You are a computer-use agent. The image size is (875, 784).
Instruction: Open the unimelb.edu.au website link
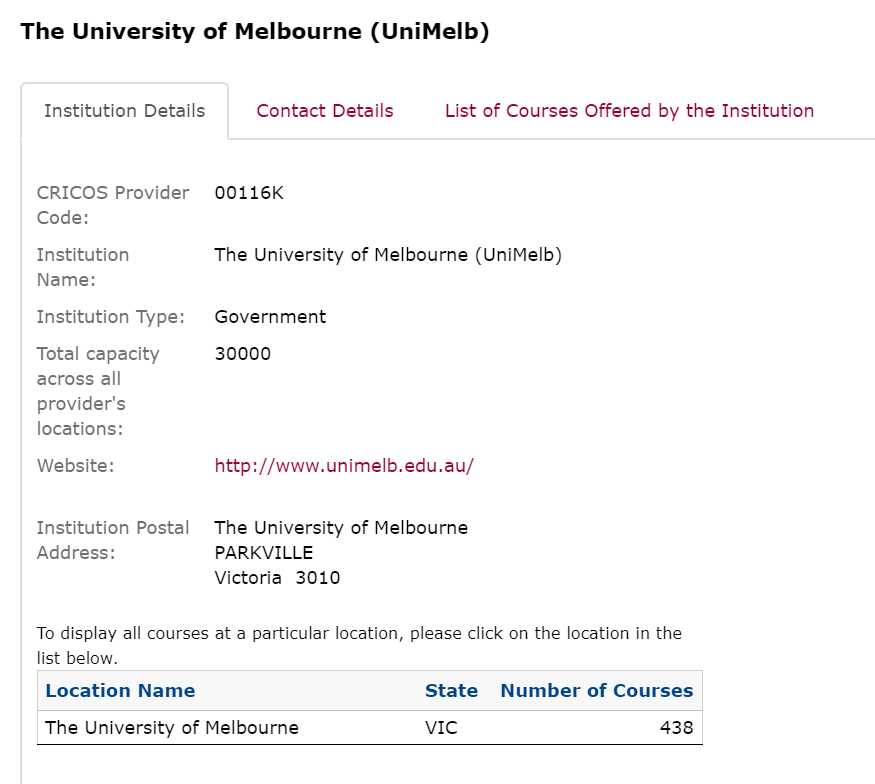(x=344, y=465)
